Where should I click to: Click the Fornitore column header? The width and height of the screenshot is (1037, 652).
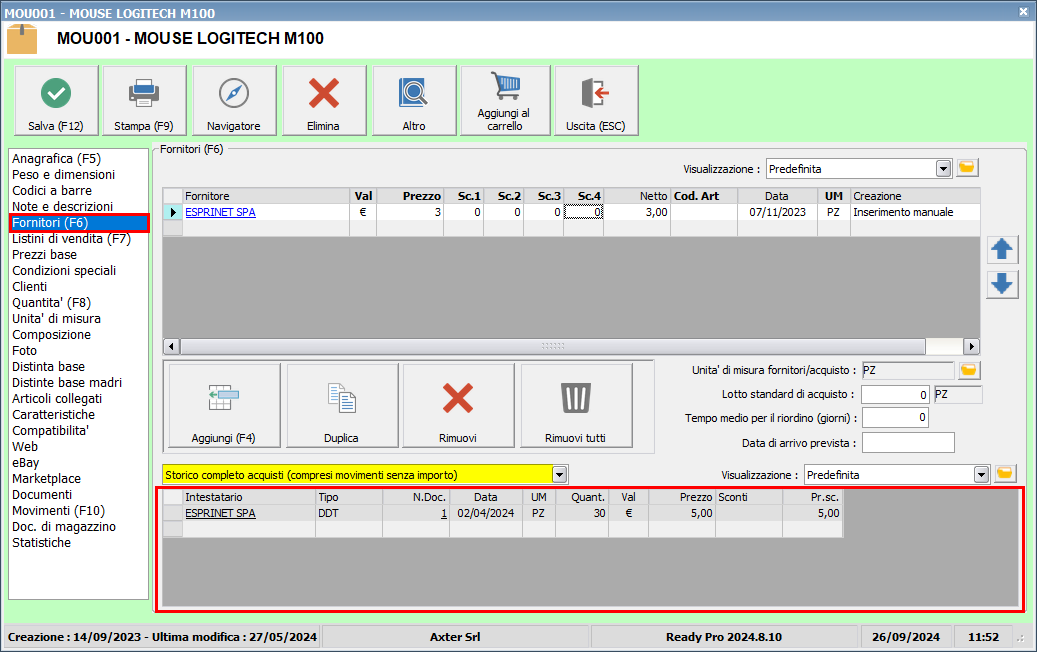click(267, 196)
